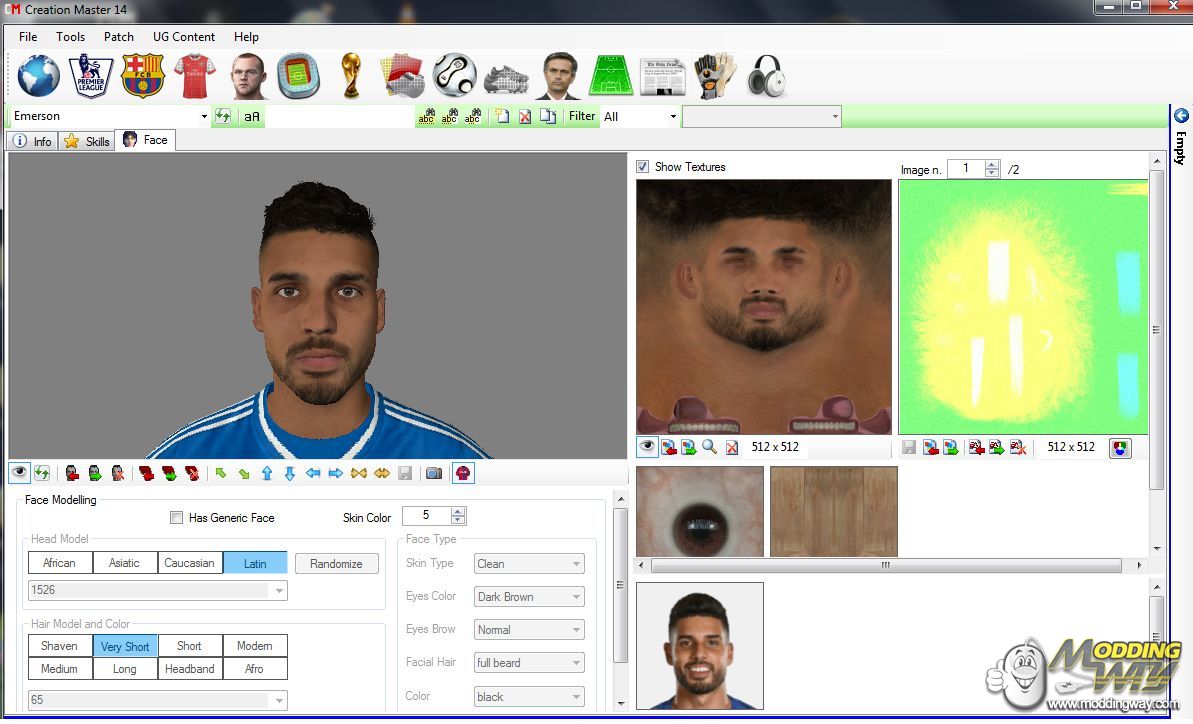The image size is (1193, 724).
Task: Open the FC Barcelona teams icon
Action: click(142, 76)
